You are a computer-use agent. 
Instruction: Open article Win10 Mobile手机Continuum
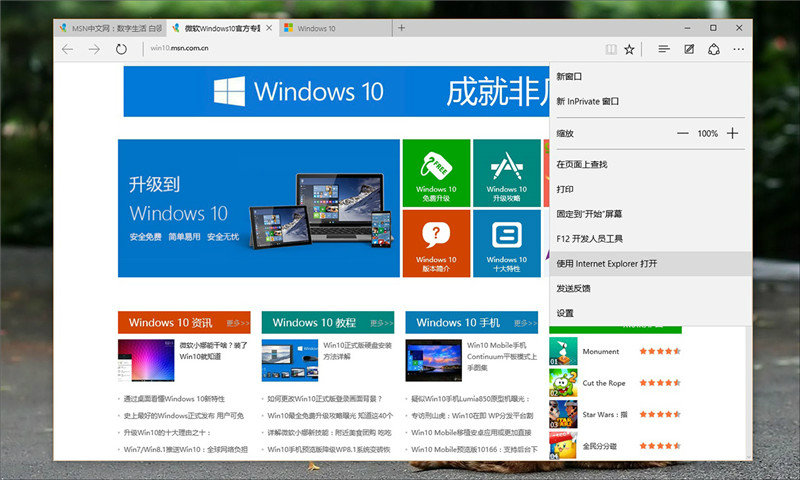502,356
